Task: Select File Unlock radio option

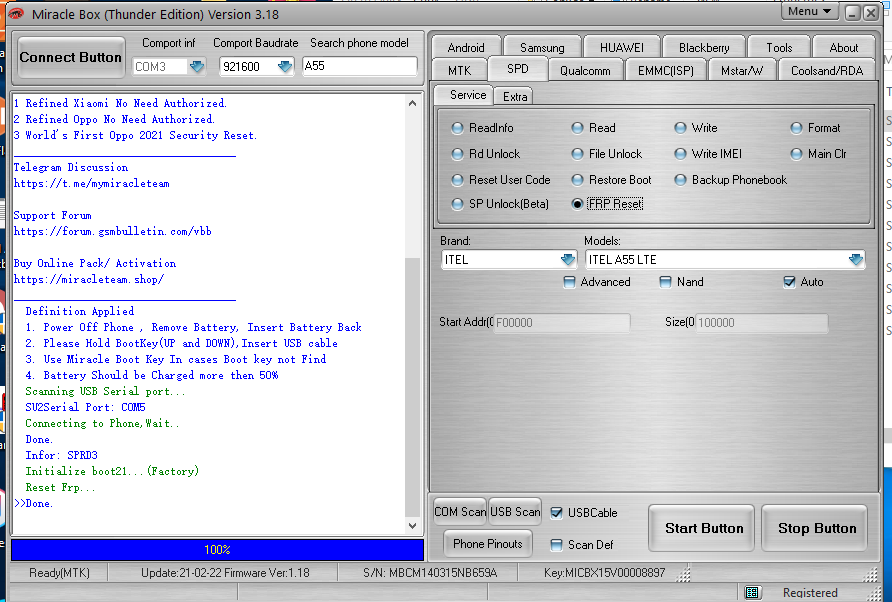Action: [x=577, y=154]
